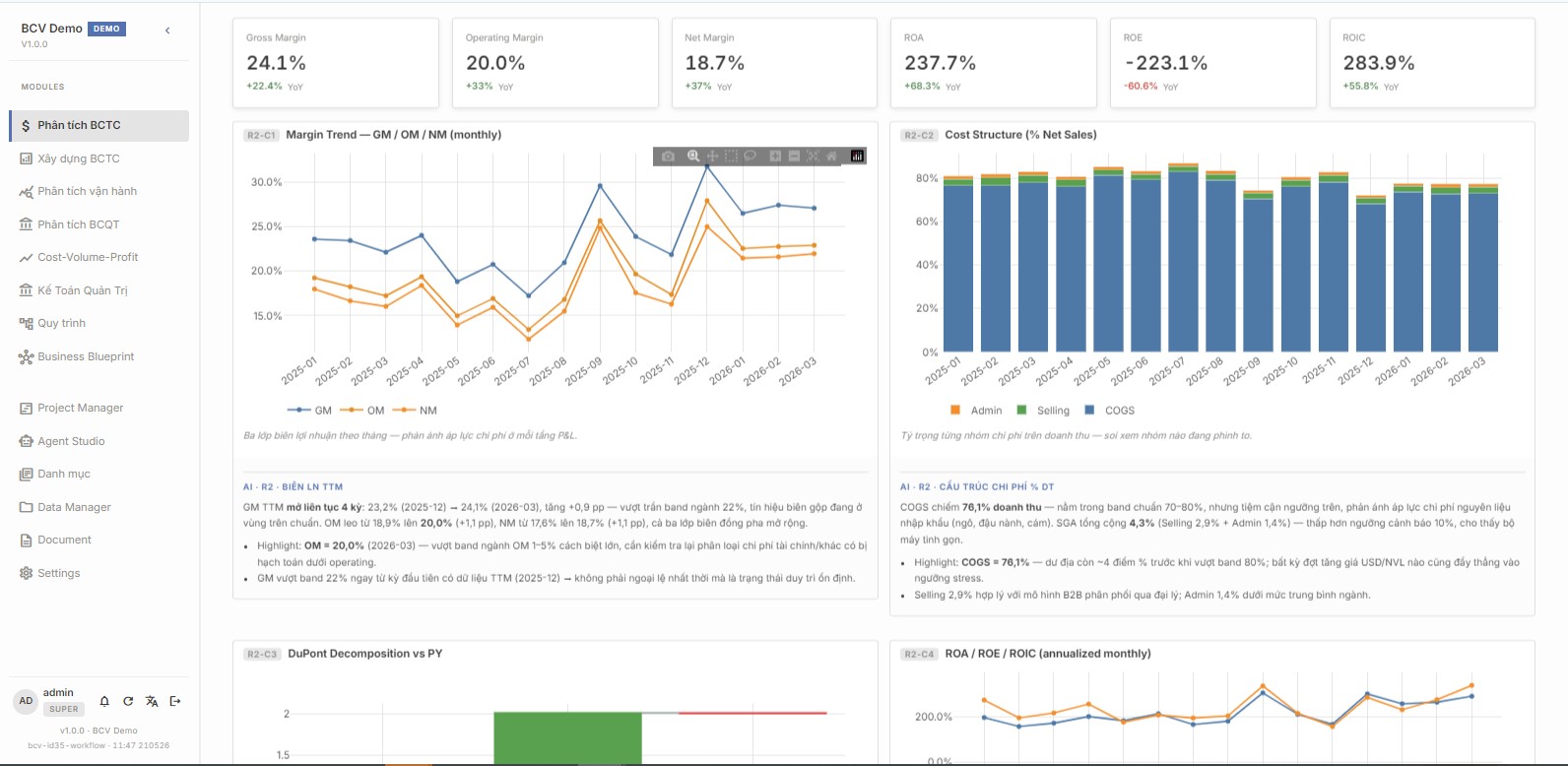The width and height of the screenshot is (1568, 766).
Task: Log out using the exit icon
Action: tap(175, 701)
